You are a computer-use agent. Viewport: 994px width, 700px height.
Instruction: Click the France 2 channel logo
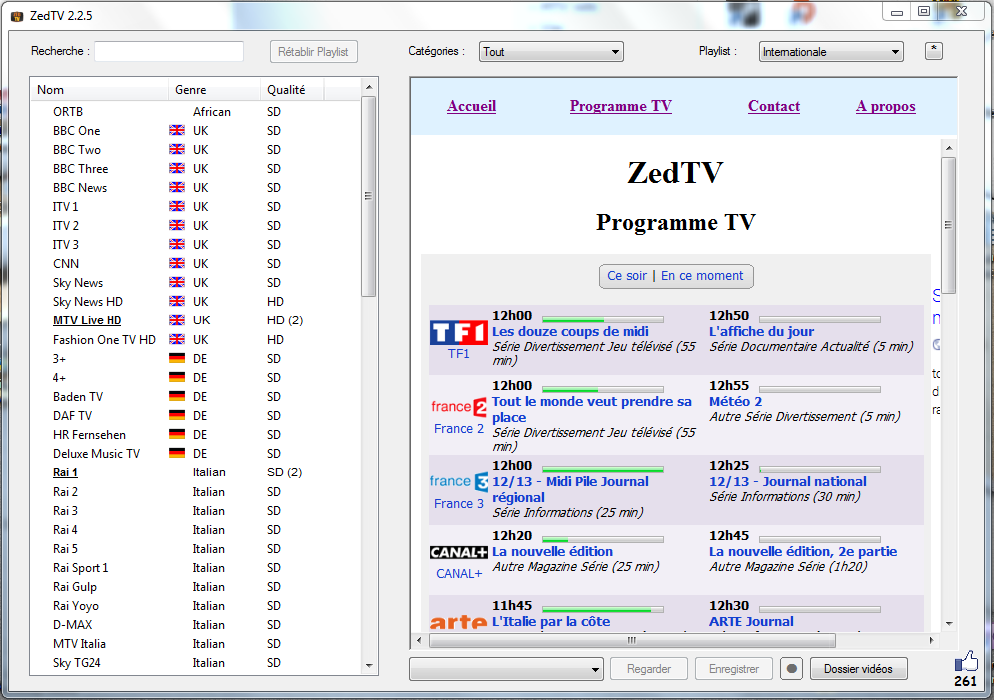tap(460, 407)
